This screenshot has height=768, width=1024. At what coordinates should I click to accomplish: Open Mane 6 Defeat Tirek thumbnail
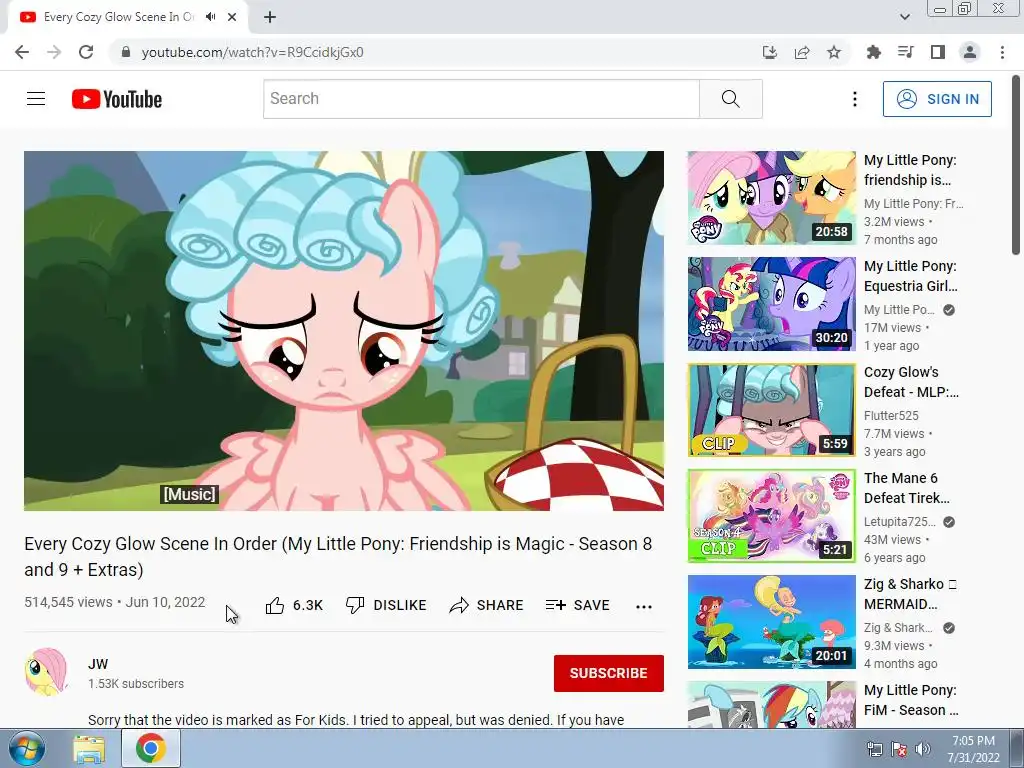coord(771,516)
